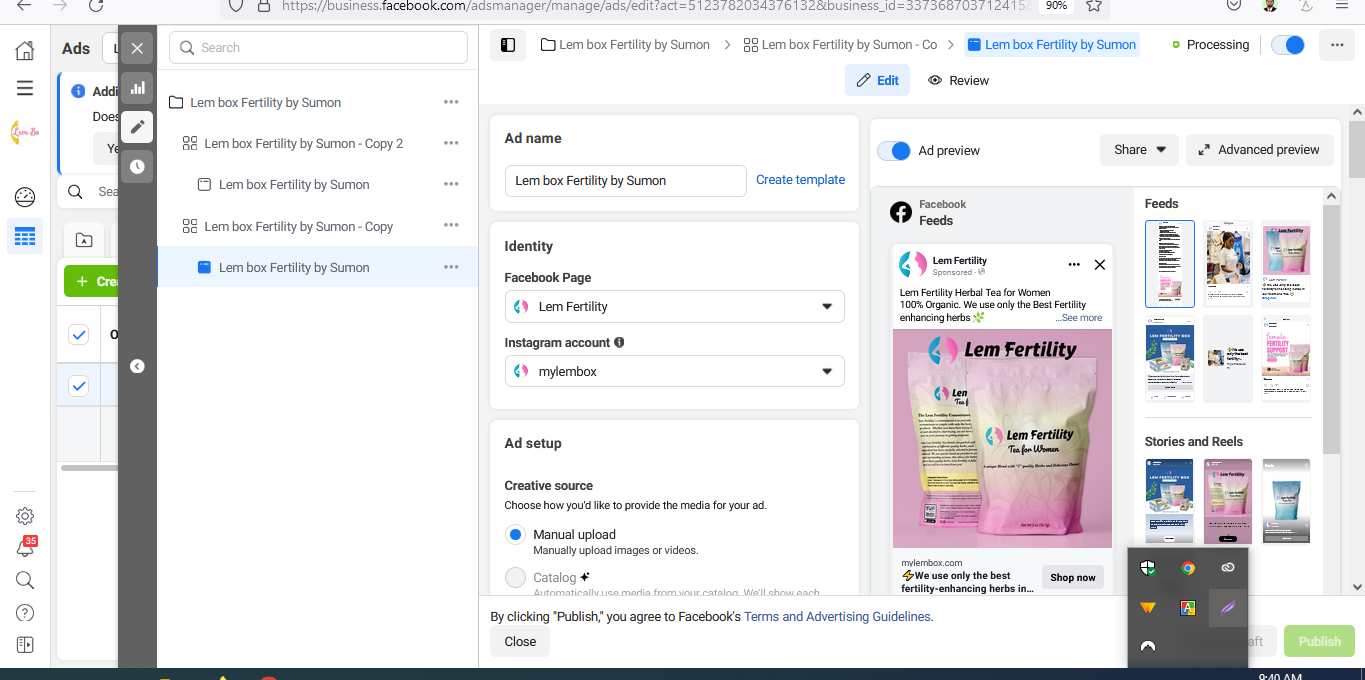Open options for ad set ending in - Copy
The height and width of the screenshot is (680, 1365).
pos(451,226)
